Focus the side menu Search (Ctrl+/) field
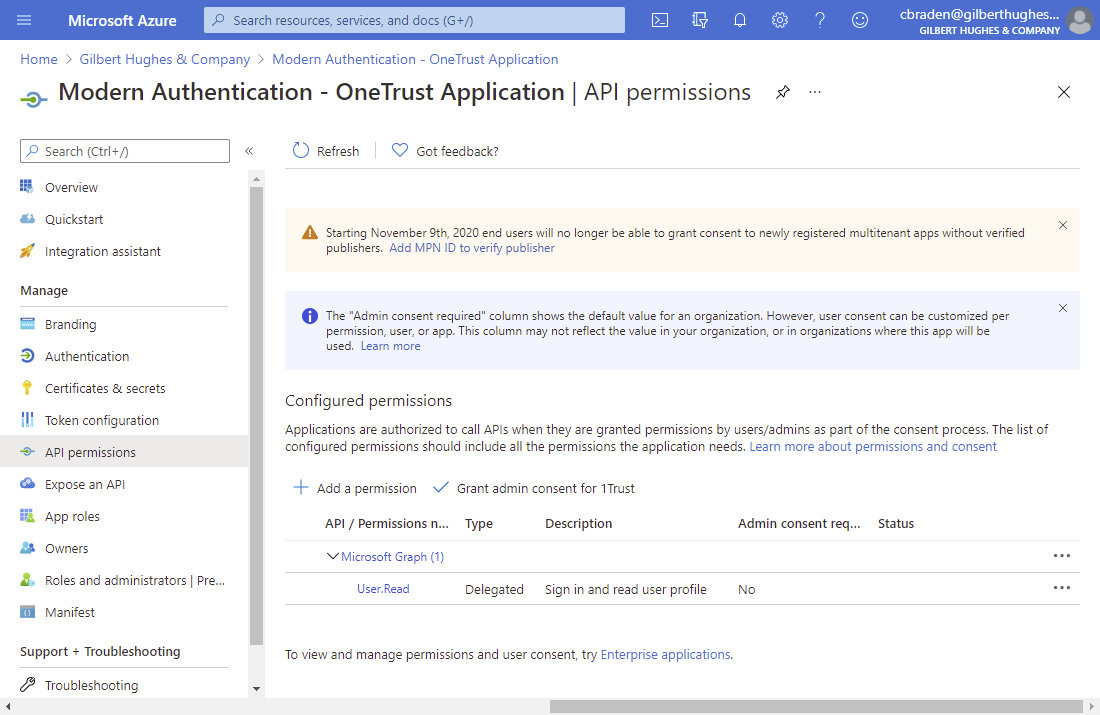 (x=125, y=151)
